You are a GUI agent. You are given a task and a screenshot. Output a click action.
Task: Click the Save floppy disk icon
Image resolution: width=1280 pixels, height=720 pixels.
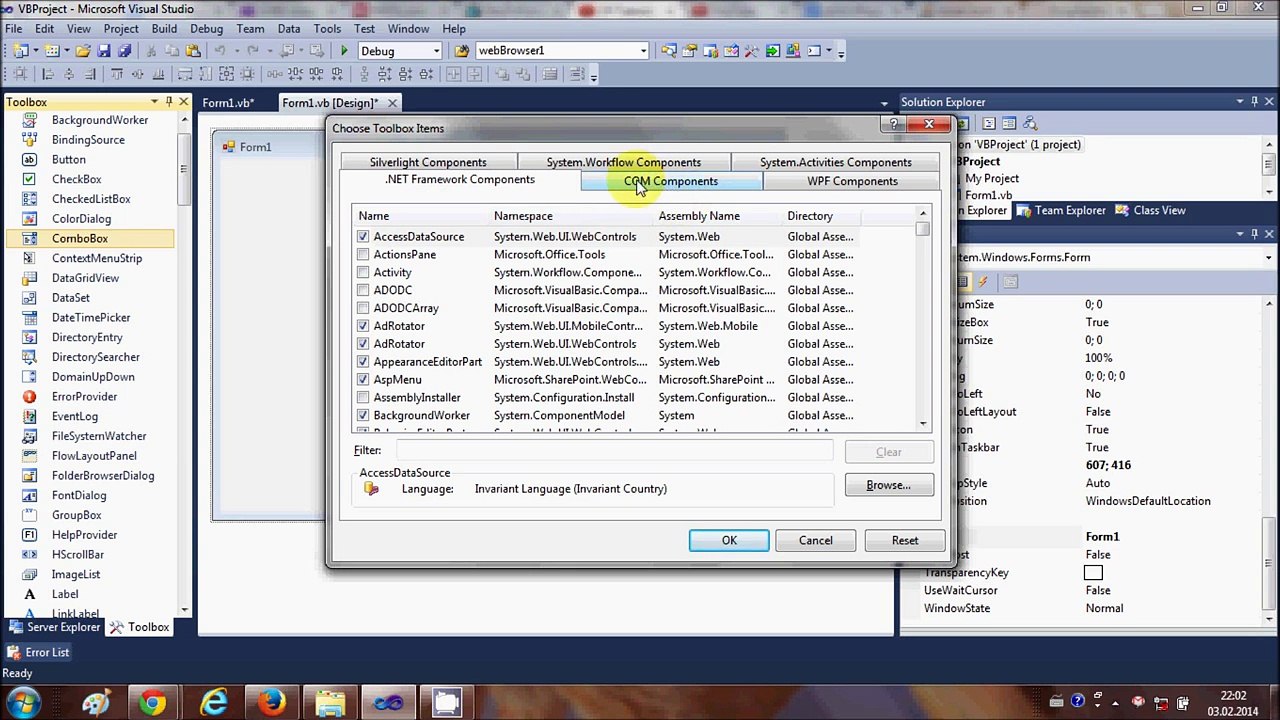[103, 50]
